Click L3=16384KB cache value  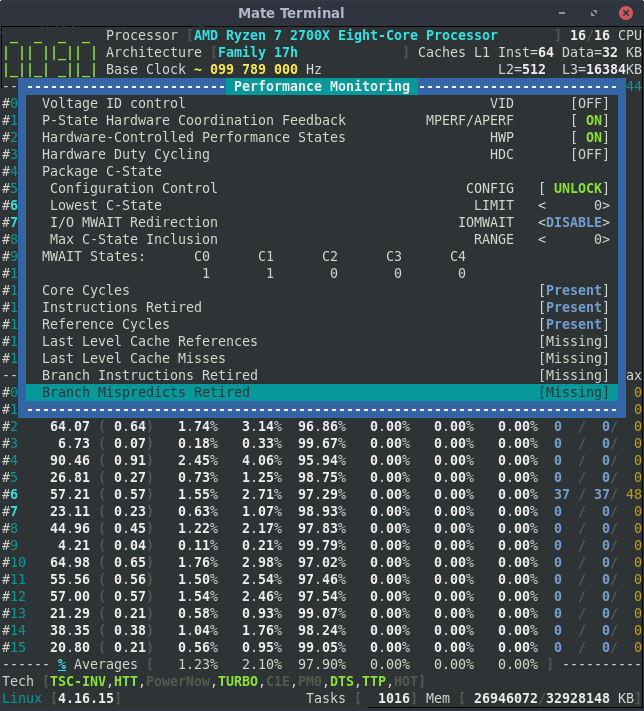[601, 69]
